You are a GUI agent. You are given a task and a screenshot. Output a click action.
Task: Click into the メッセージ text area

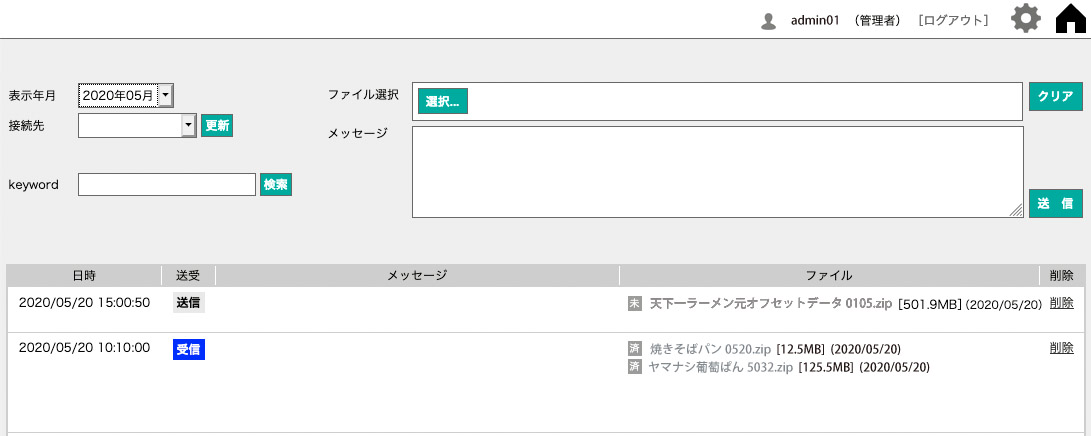717,171
